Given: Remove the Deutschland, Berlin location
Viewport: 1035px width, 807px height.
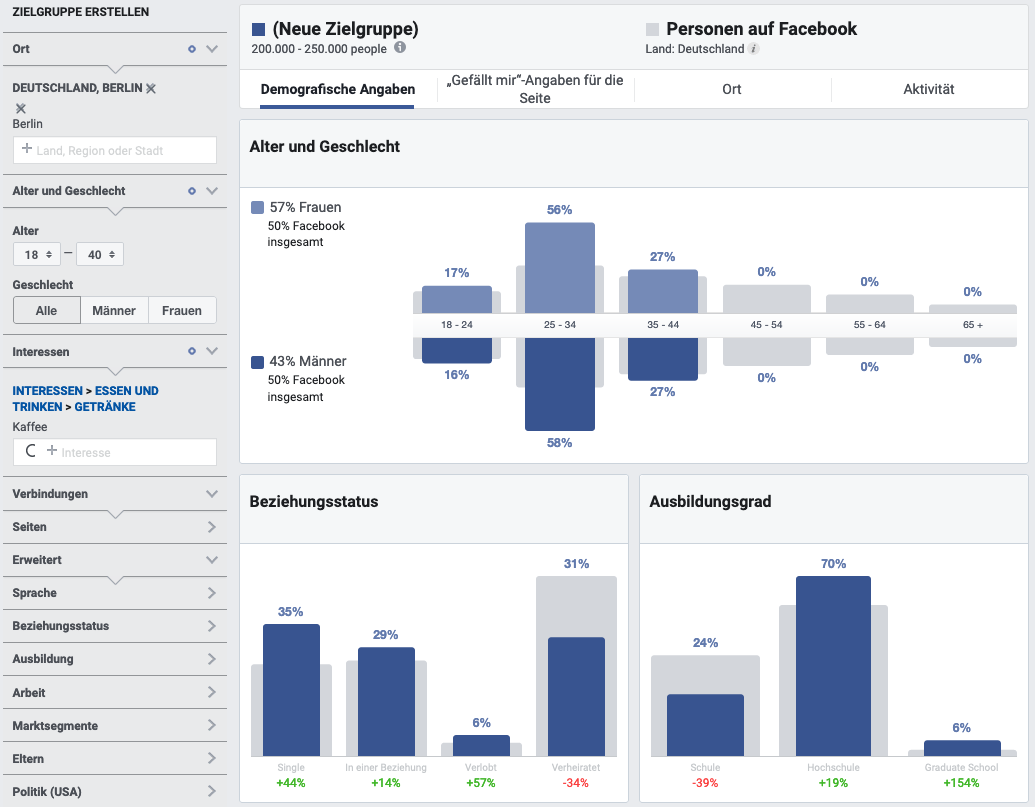Looking at the screenshot, I should [x=151, y=88].
